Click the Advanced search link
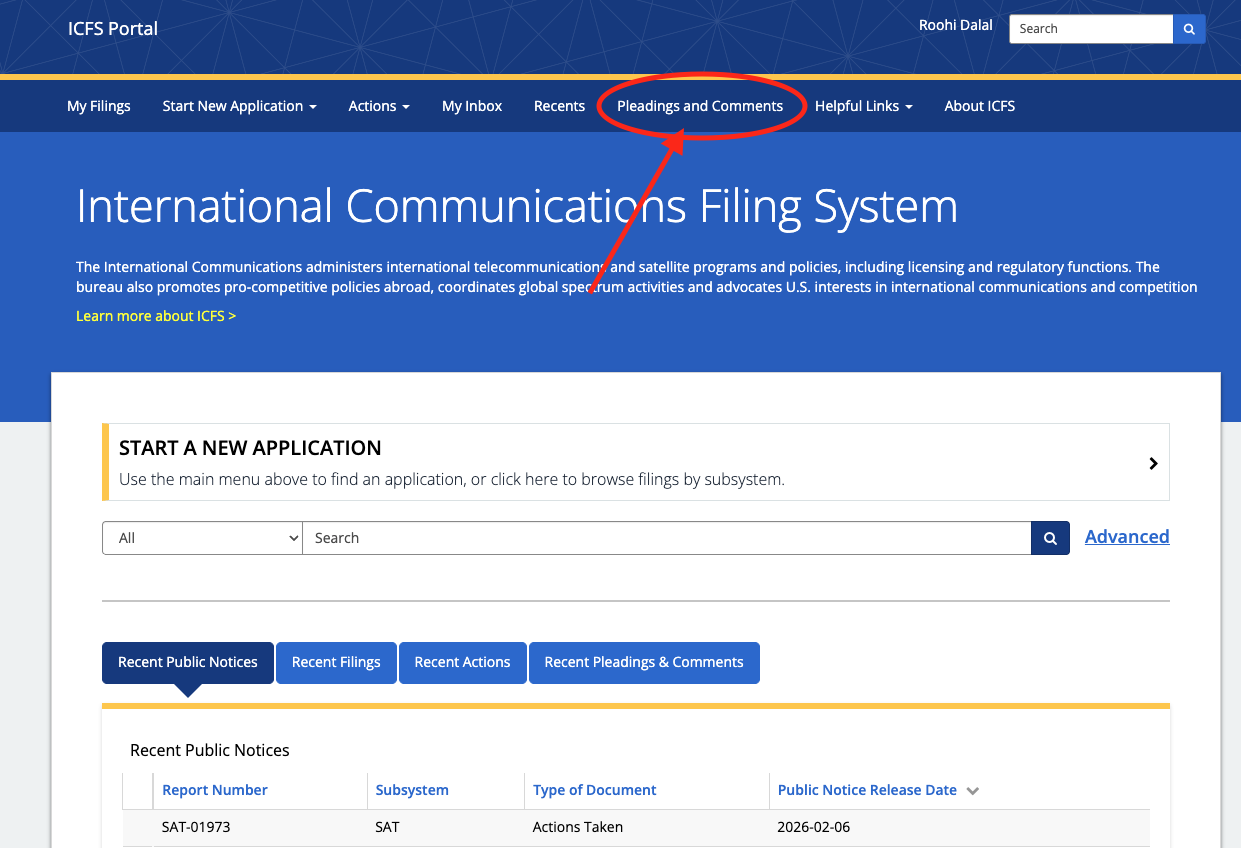This screenshot has height=848, width=1241. (1127, 537)
